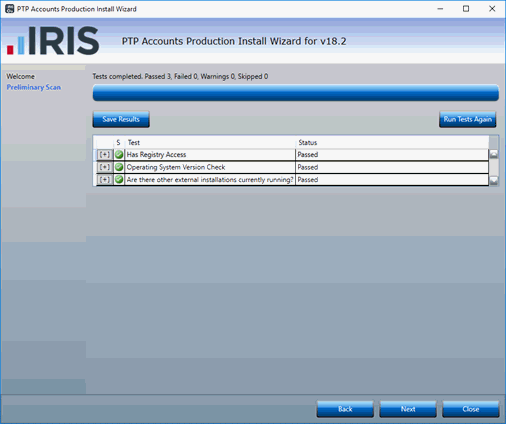The image size is (506, 424).
Task: Go to Next wizard page
Action: (408, 409)
